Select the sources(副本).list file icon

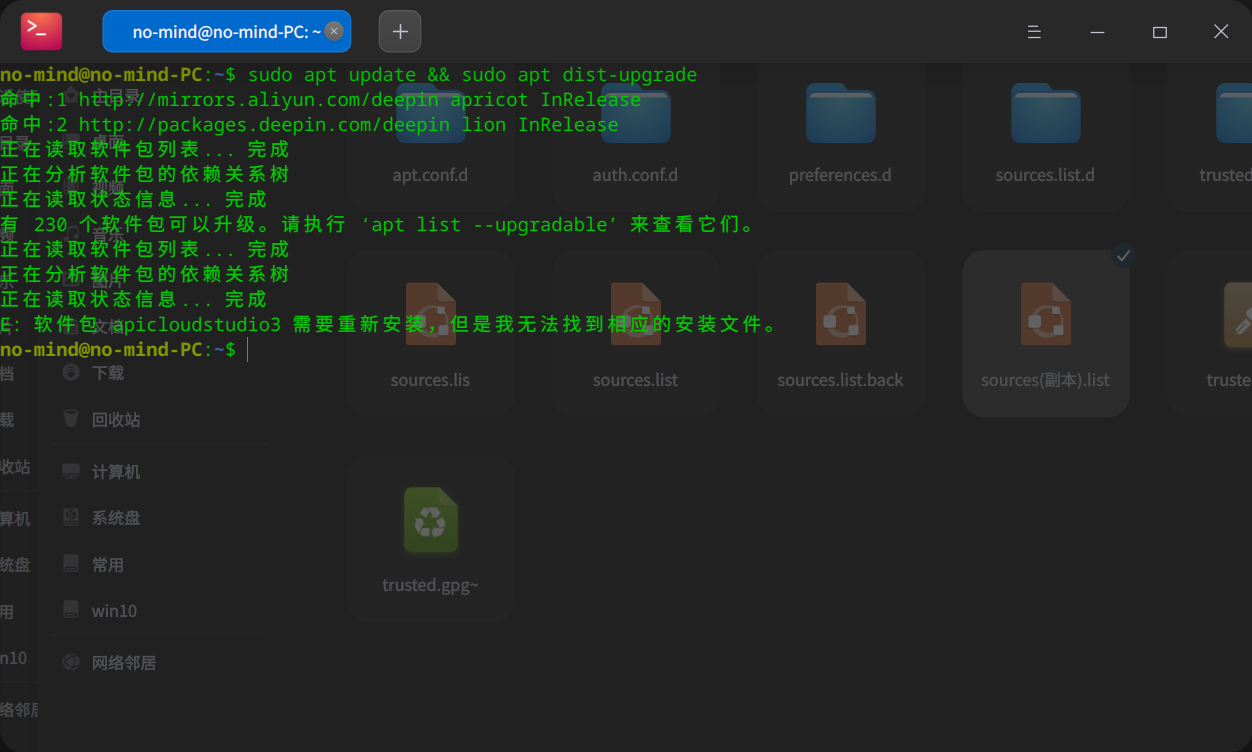click(x=1045, y=314)
